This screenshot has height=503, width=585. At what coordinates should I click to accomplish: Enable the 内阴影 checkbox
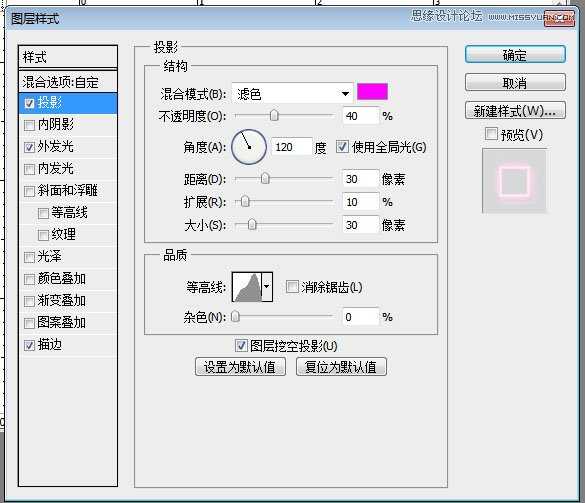coord(29,125)
